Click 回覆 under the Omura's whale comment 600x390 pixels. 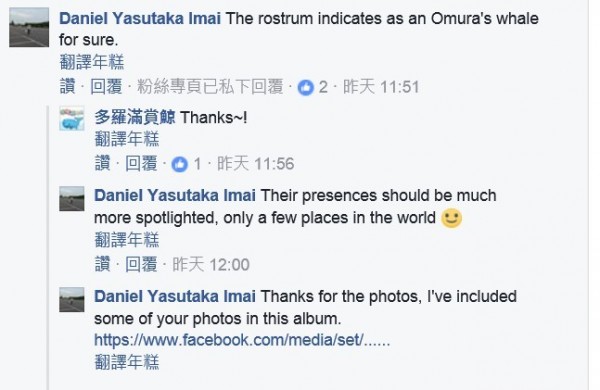[106, 86]
